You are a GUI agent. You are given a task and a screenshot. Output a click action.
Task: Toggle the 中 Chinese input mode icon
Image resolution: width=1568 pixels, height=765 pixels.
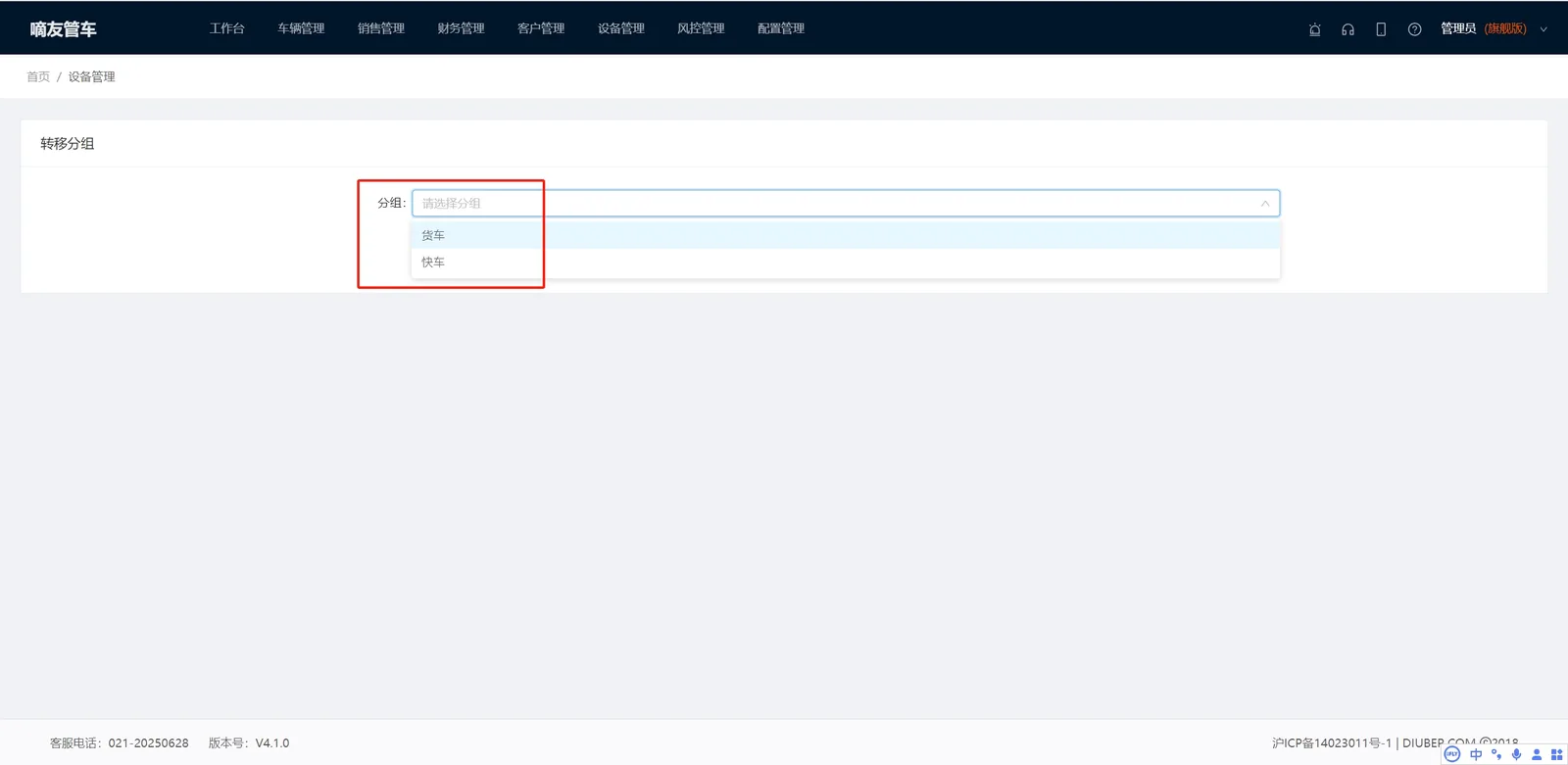point(1476,754)
